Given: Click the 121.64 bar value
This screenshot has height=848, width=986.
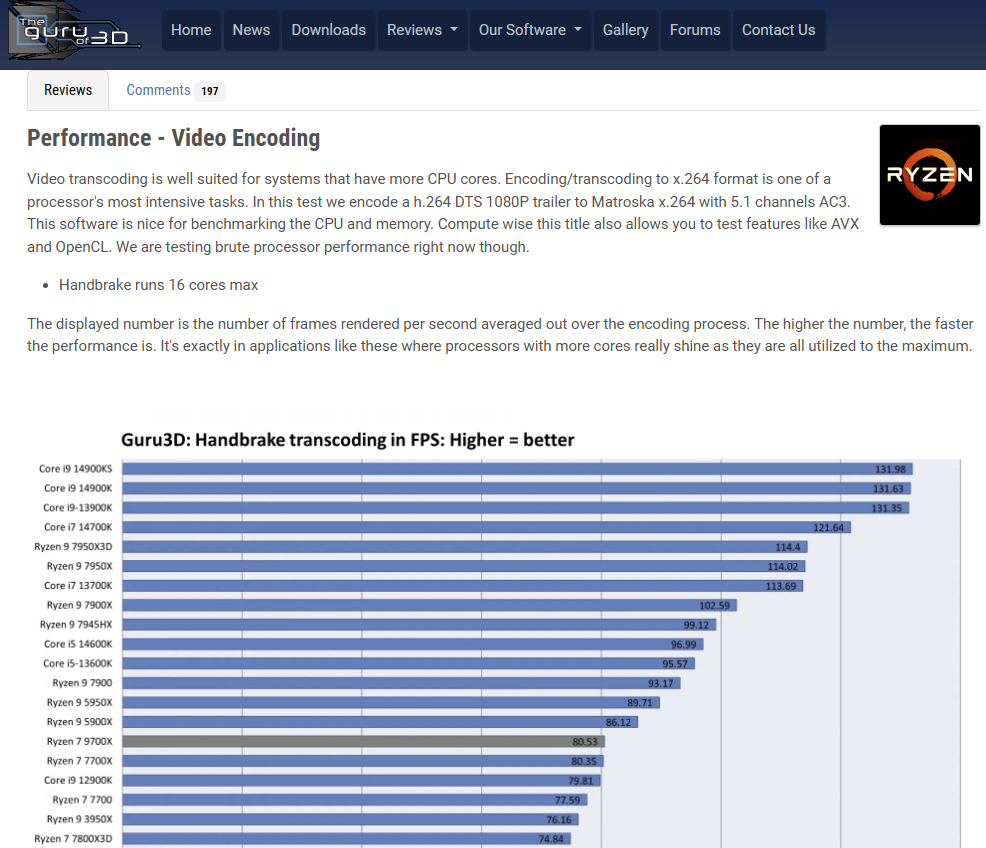Looking at the screenshot, I should point(829,528).
